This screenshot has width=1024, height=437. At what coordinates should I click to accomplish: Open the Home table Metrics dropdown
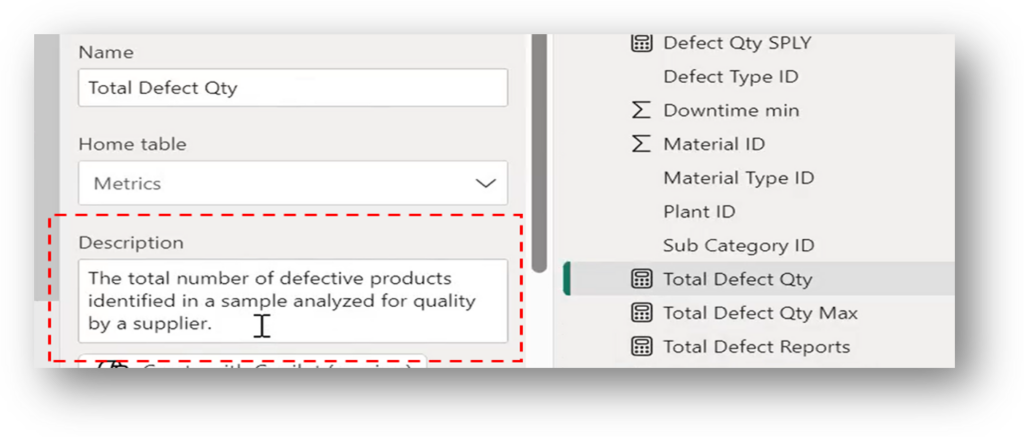point(293,183)
